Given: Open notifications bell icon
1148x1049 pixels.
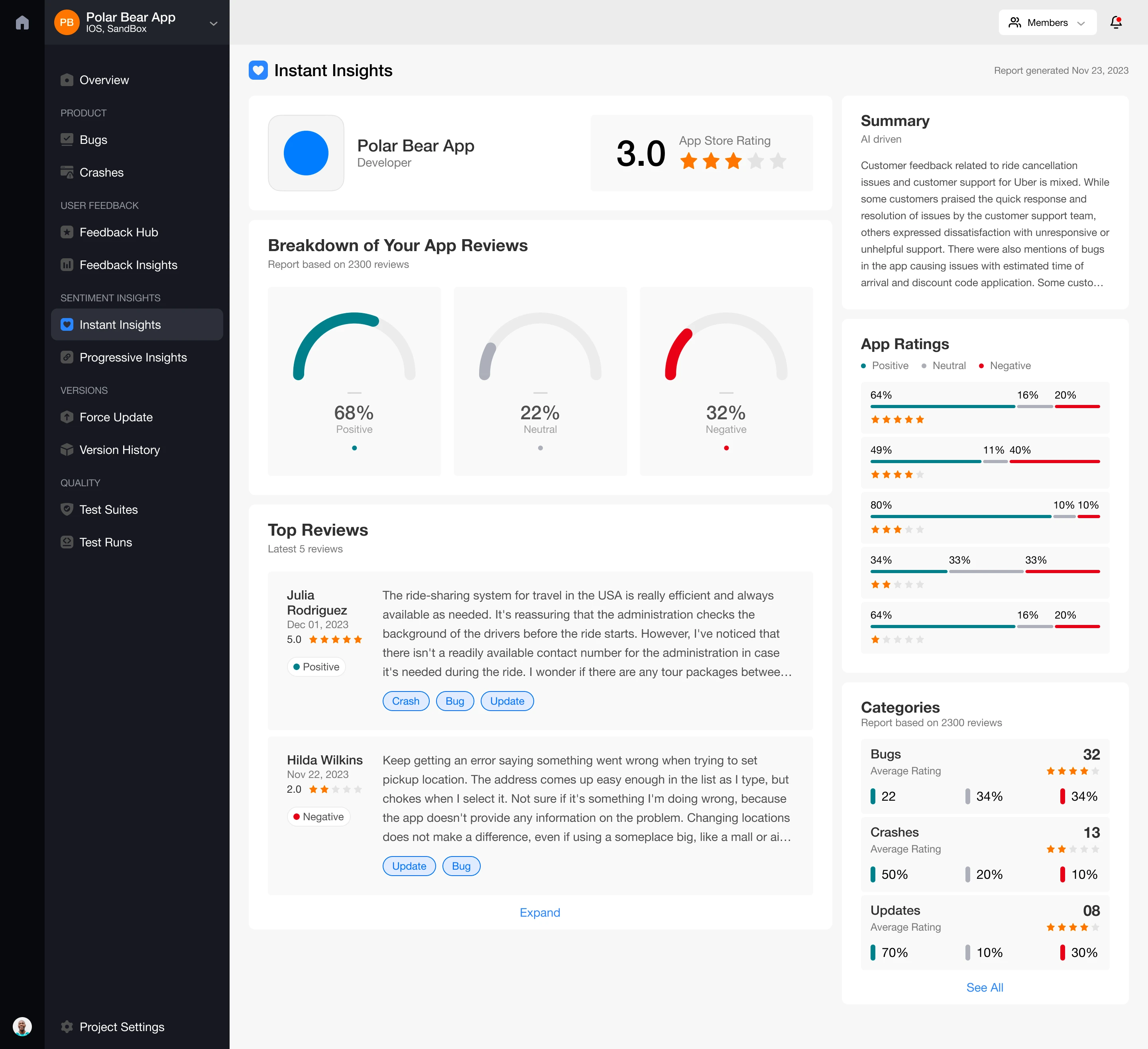Looking at the screenshot, I should pos(1116,23).
